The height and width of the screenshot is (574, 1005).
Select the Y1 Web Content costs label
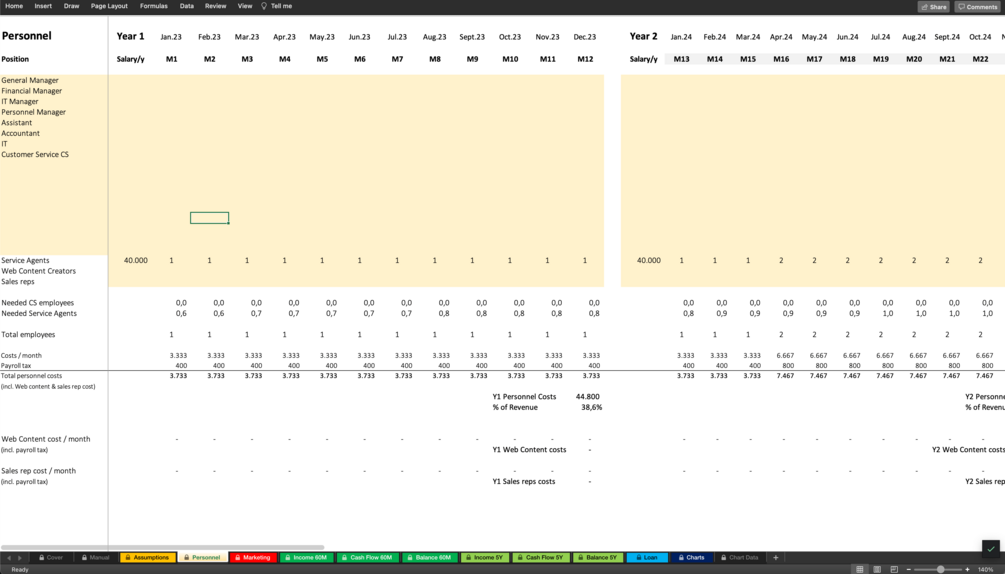click(x=529, y=450)
